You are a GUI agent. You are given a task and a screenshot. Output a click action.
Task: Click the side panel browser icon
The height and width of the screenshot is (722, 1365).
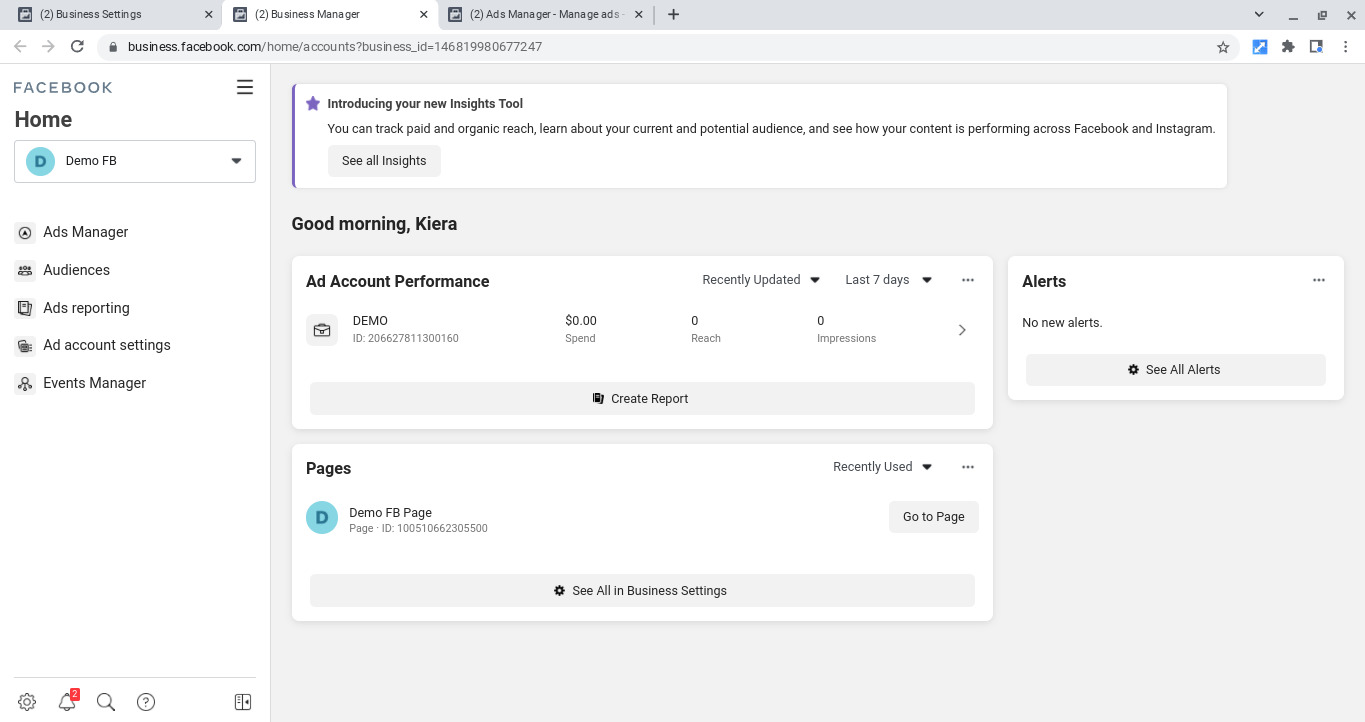pyautogui.click(x=1317, y=47)
